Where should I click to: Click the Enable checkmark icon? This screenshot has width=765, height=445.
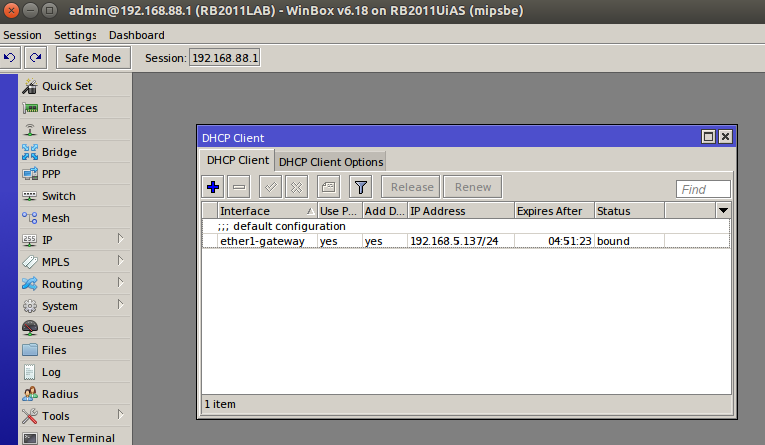[270, 187]
